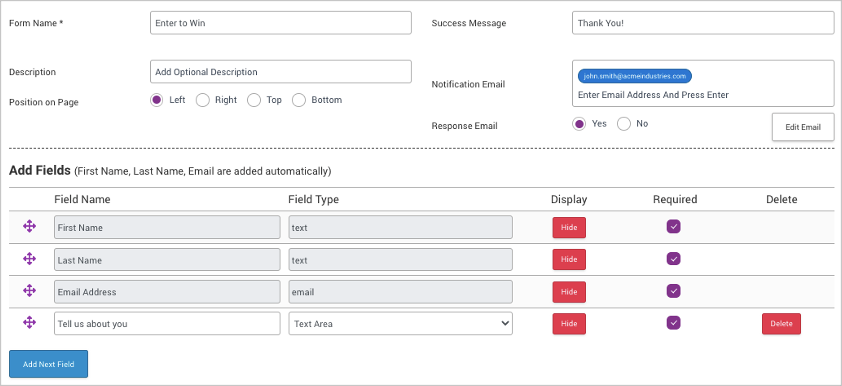The width and height of the screenshot is (842, 386).
Task: Click the Field Name column header
Action: 82,200
